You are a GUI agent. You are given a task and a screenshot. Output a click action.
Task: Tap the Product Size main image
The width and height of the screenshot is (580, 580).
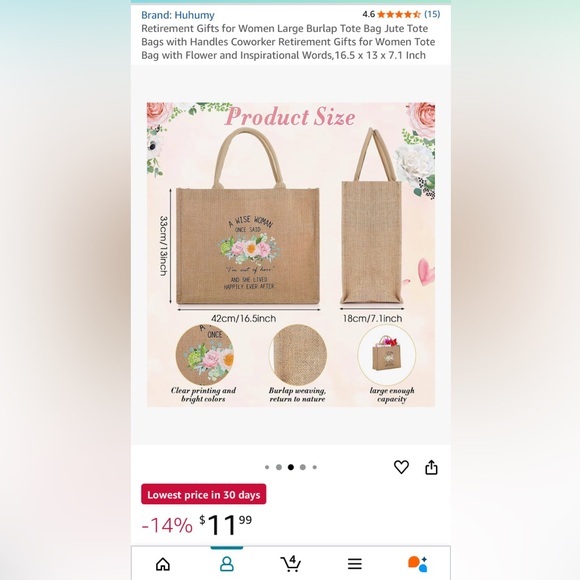click(291, 254)
